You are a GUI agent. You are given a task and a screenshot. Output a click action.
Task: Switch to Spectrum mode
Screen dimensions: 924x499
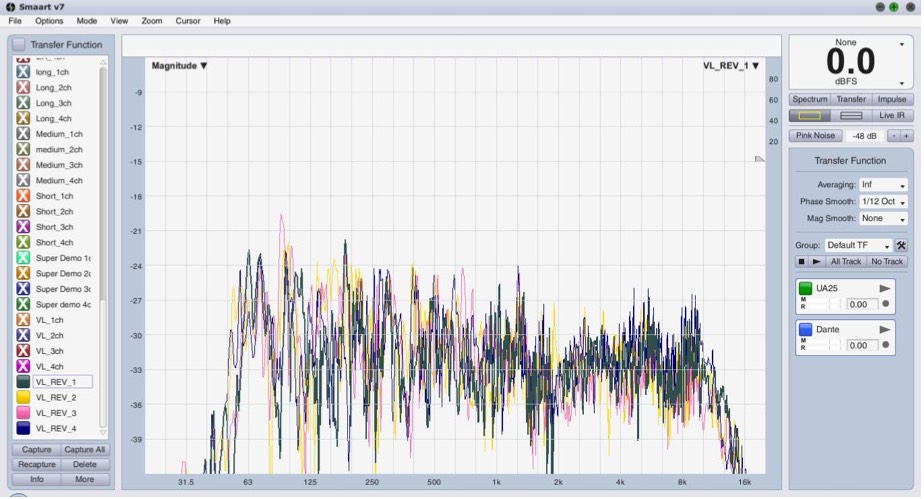[x=810, y=99]
